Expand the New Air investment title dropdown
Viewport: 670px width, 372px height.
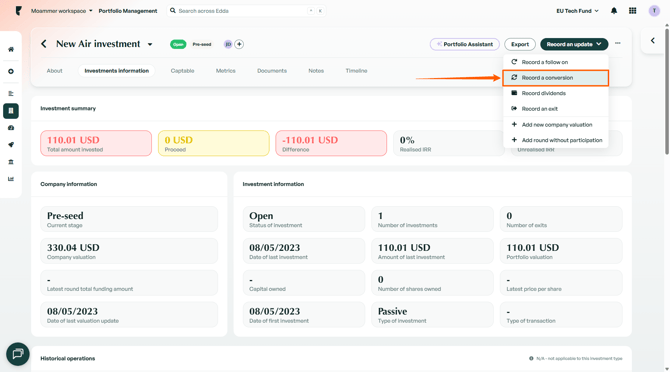[x=150, y=44]
